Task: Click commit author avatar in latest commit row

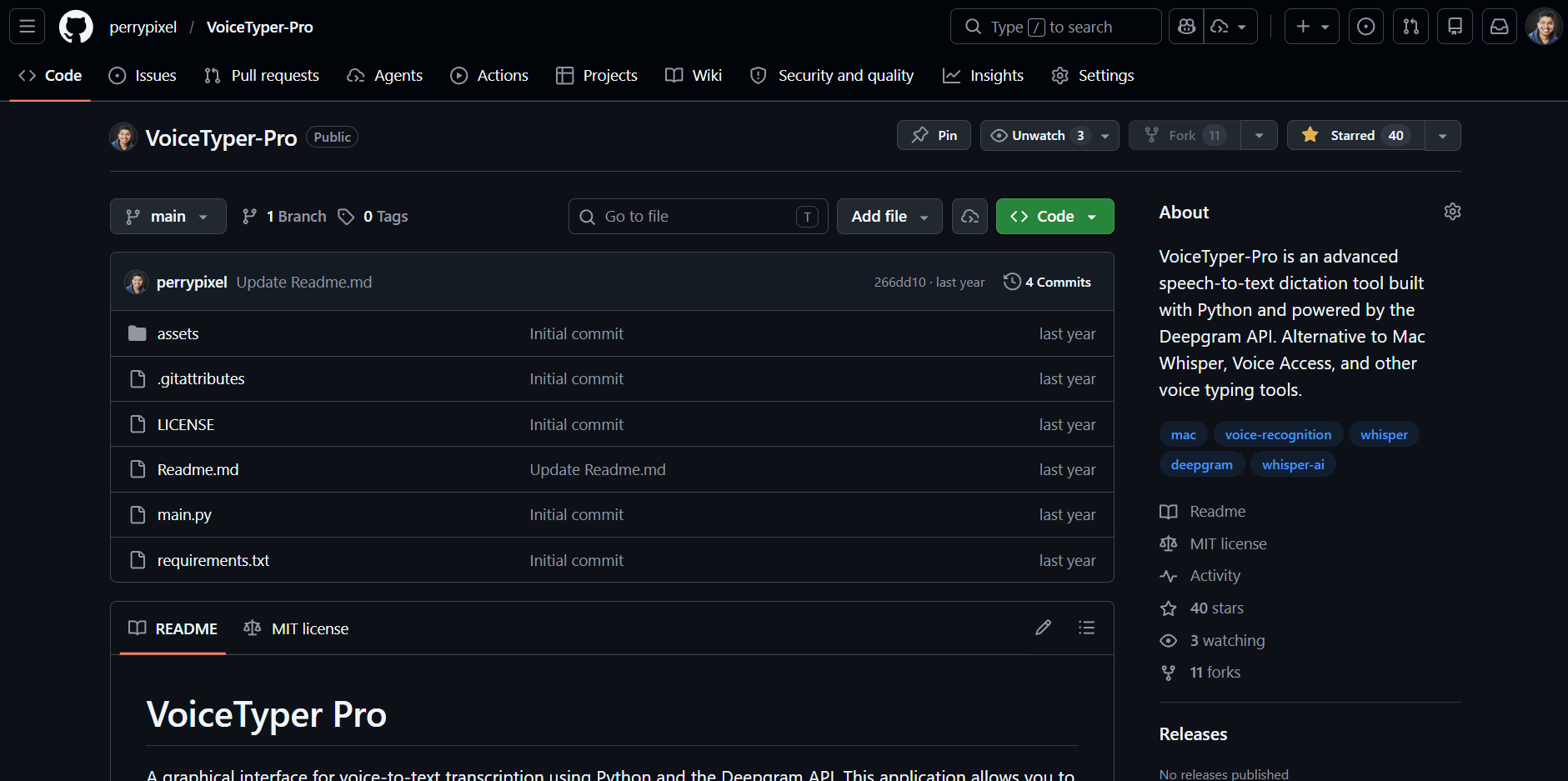Action: point(136,282)
